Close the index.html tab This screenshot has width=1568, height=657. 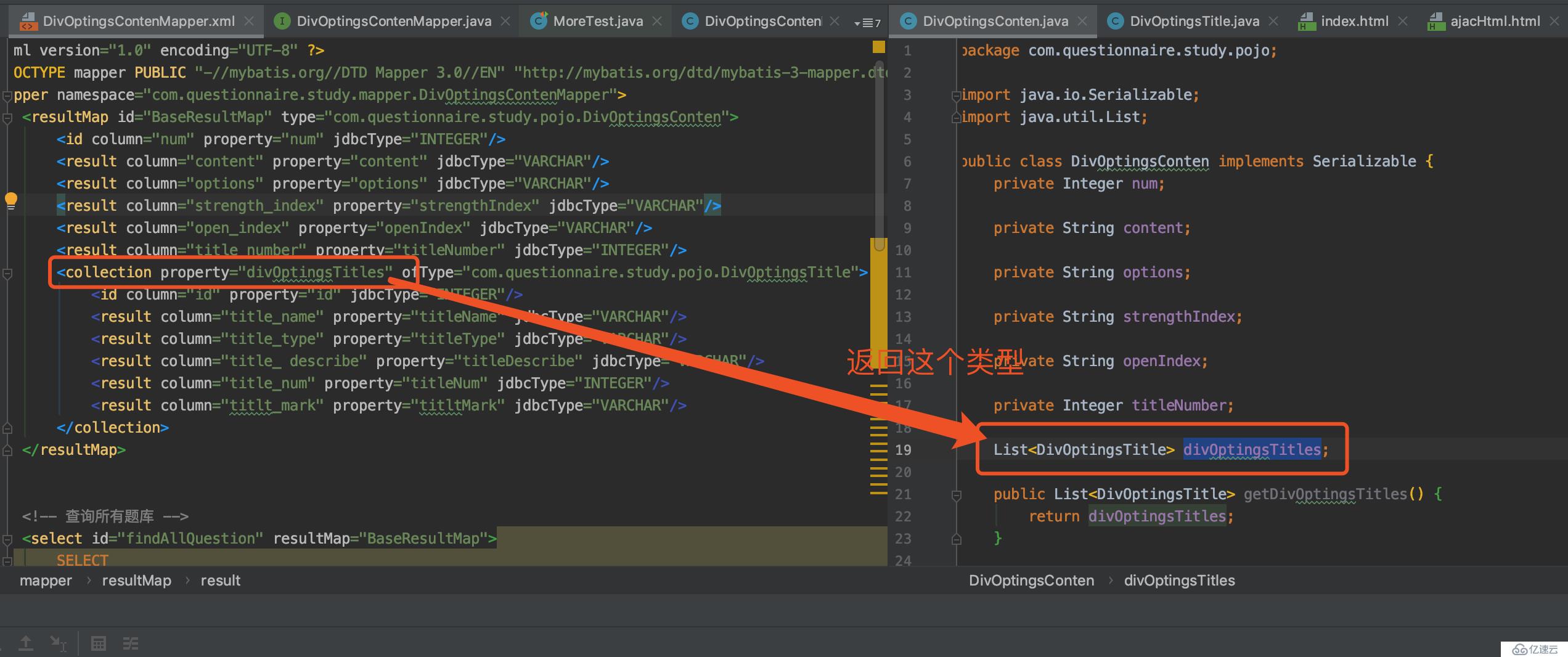(x=1403, y=21)
